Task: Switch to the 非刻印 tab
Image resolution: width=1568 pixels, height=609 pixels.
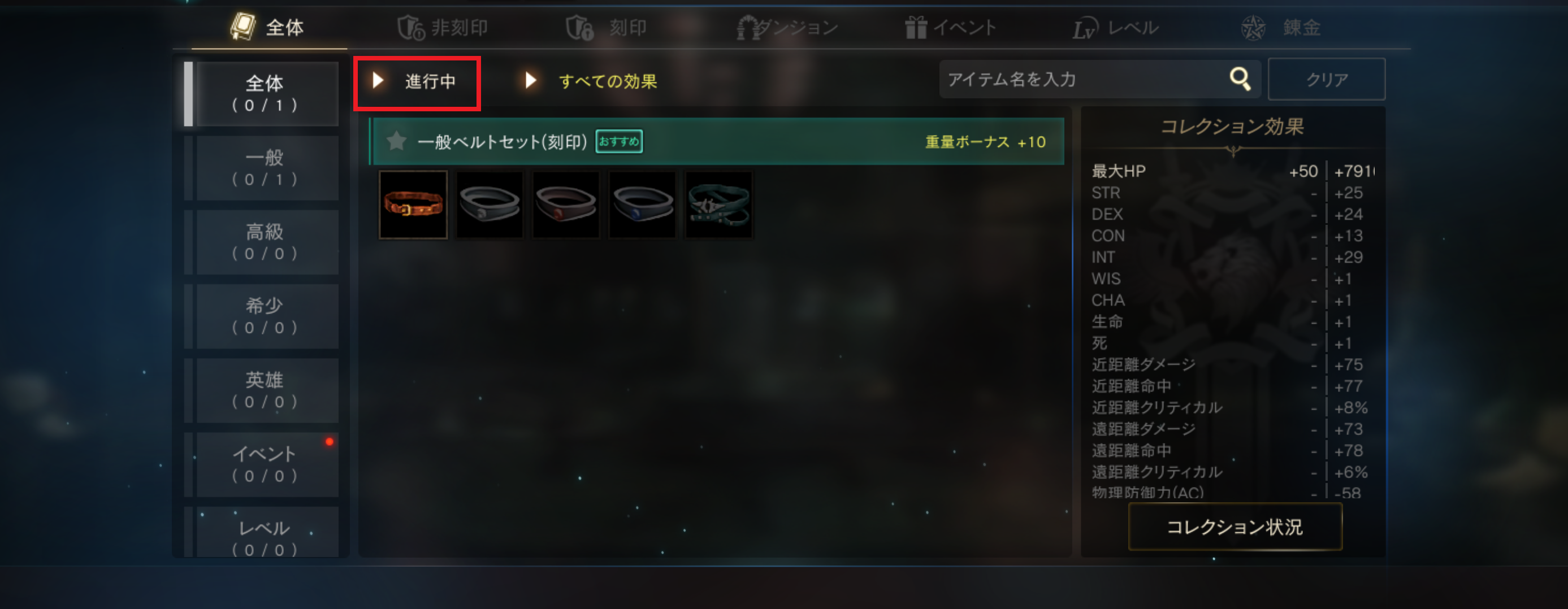Action: pyautogui.click(x=443, y=27)
